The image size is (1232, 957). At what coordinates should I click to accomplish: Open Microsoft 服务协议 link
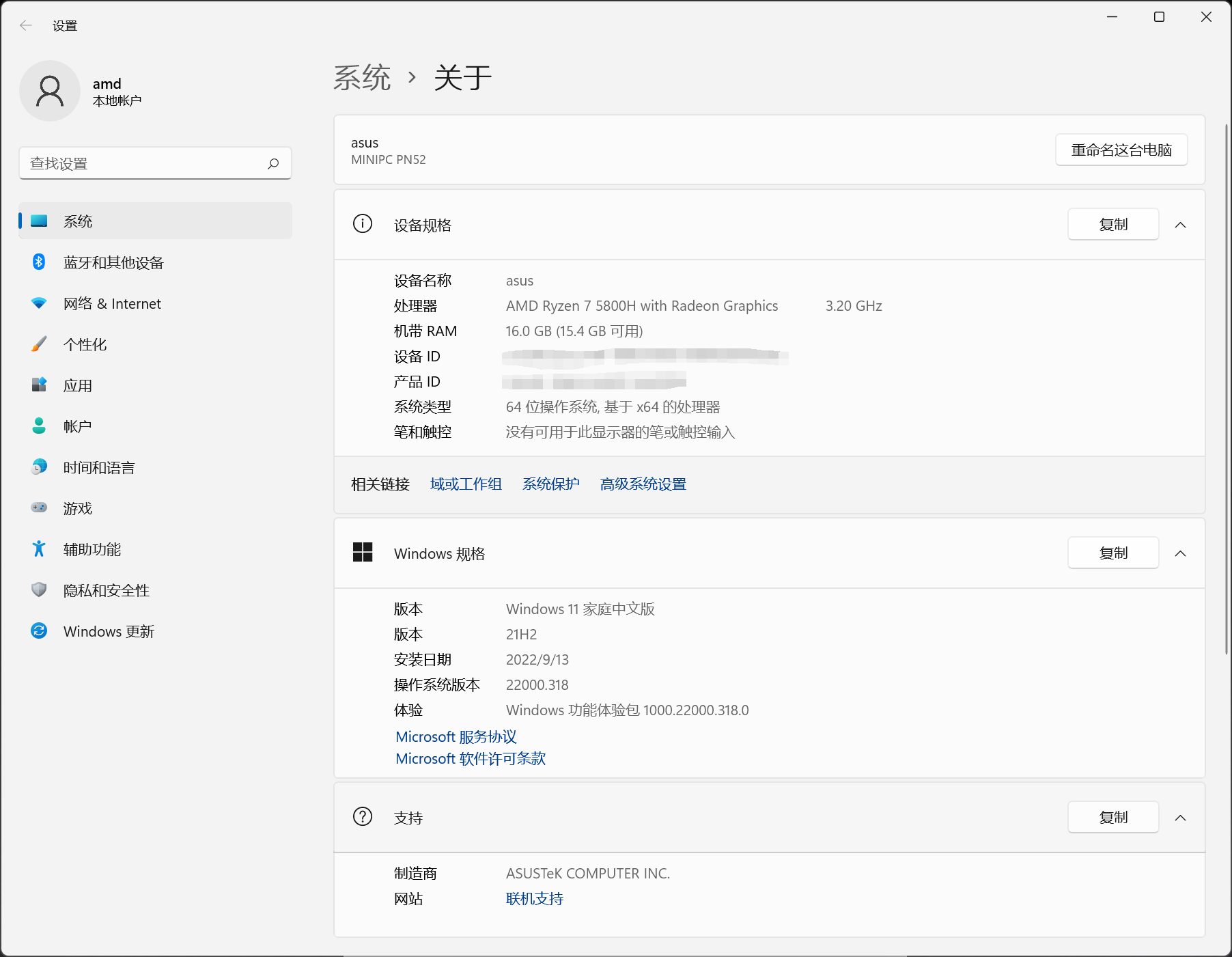[456, 736]
